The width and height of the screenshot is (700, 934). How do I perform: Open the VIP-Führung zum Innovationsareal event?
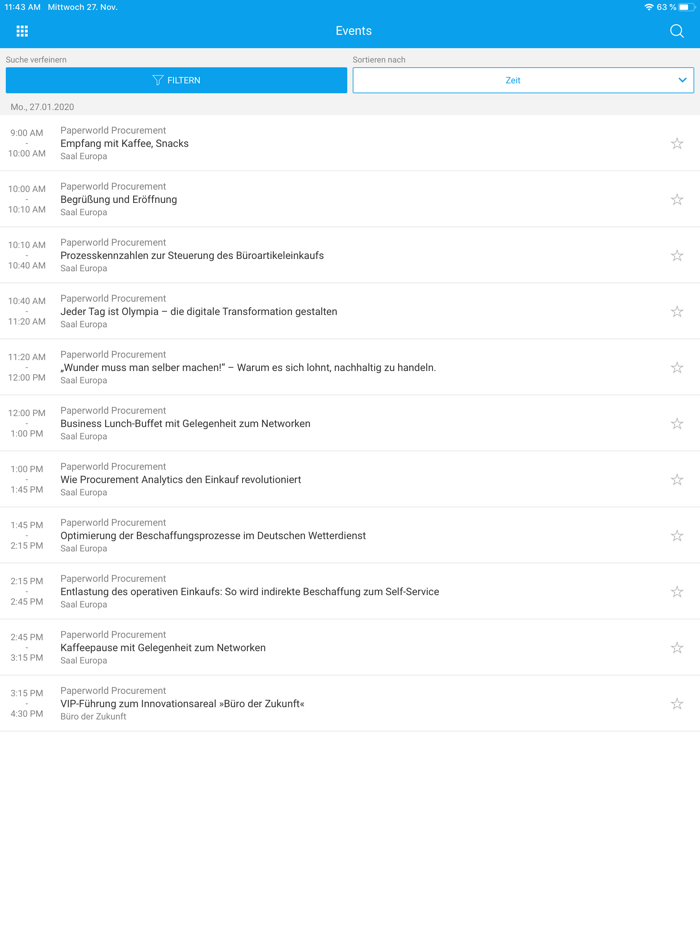(x=182, y=703)
